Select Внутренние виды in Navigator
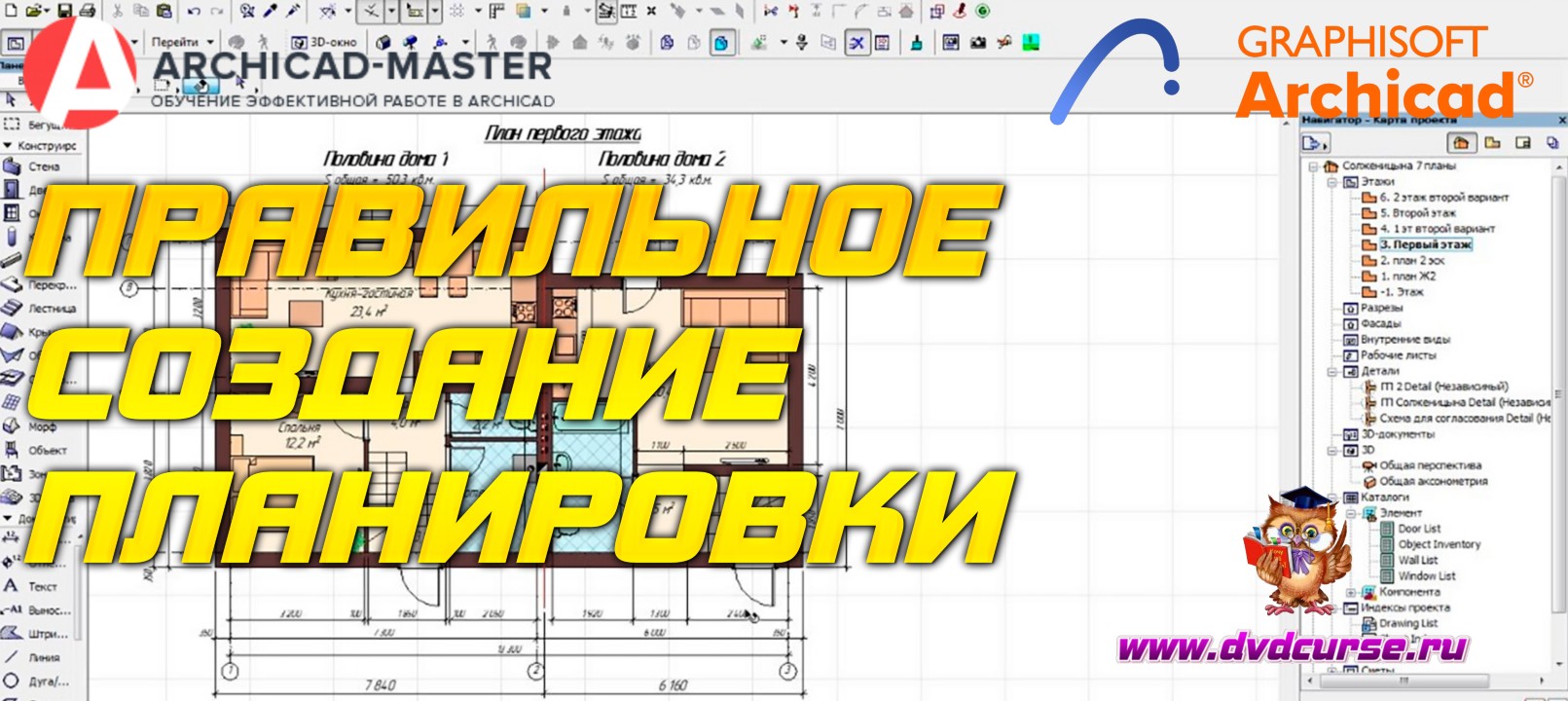This screenshot has height=701, width=1568. click(x=1397, y=339)
